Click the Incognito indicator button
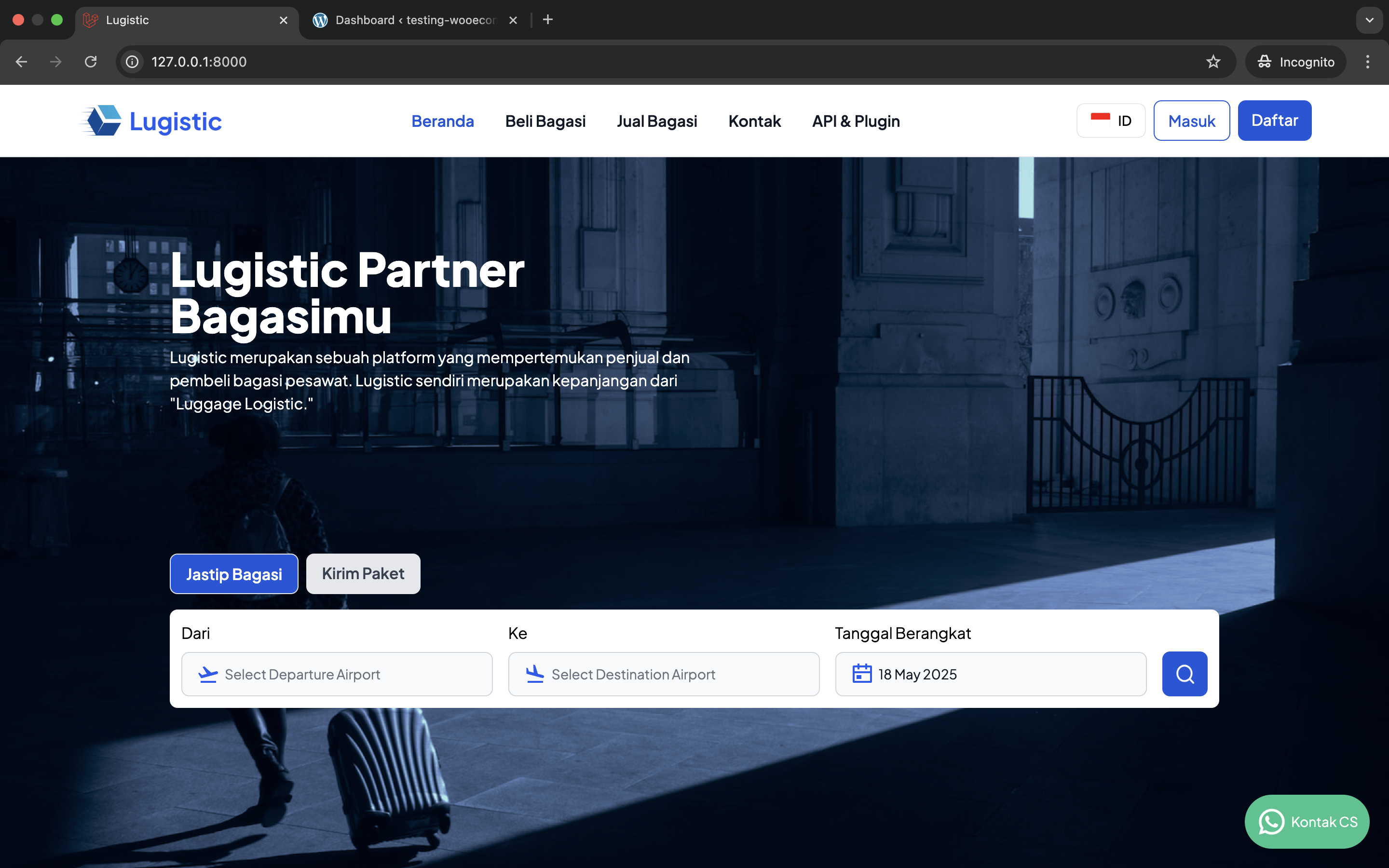1389x868 pixels. pos(1295,61)
